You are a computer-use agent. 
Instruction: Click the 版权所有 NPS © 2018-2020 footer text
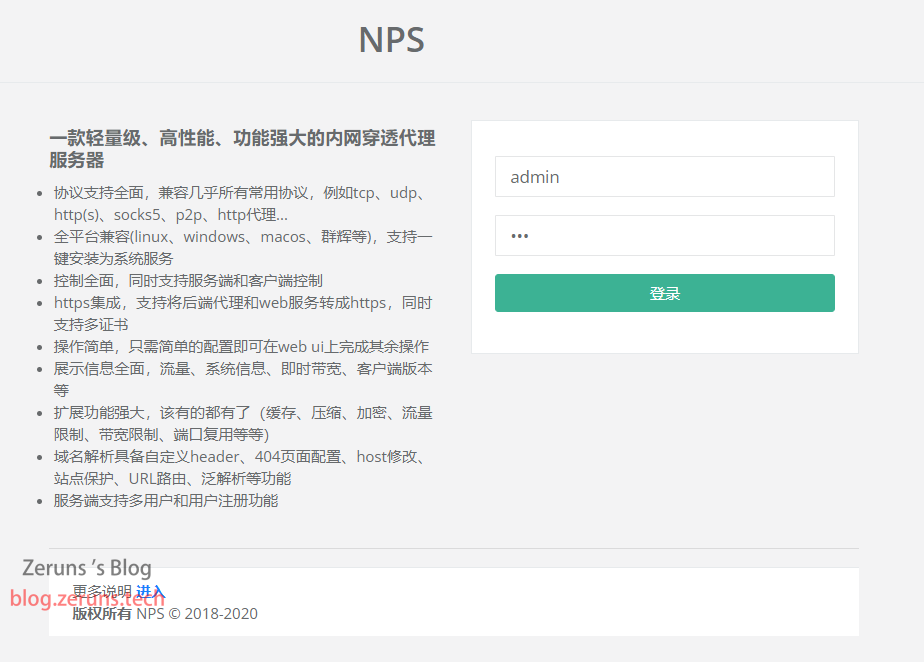click(165, 614)
